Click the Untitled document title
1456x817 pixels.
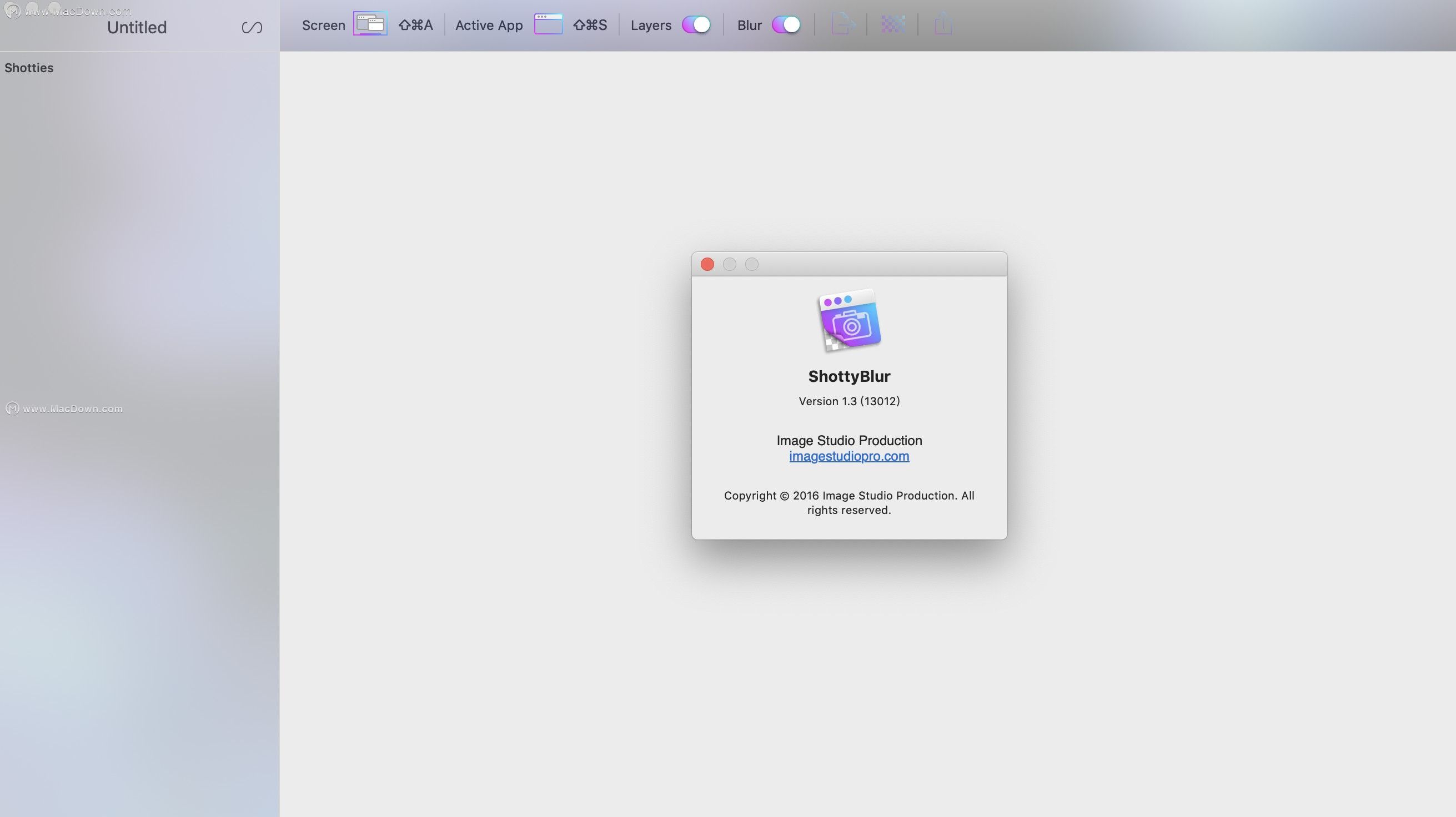click(137, 28)
